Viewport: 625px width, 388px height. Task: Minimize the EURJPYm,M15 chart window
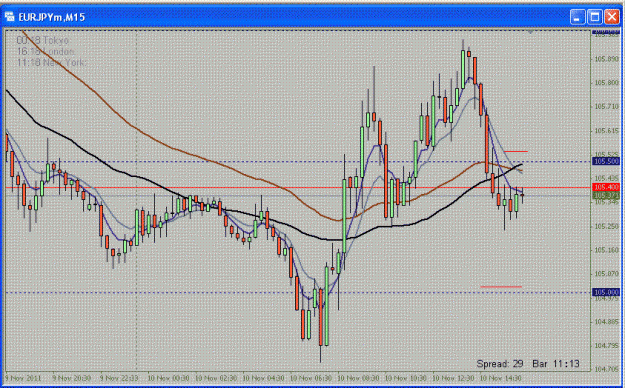[x=577, y=17]
